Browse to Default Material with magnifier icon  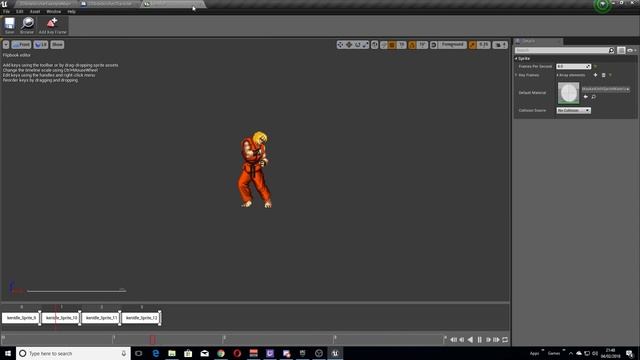tap(593, 97)
